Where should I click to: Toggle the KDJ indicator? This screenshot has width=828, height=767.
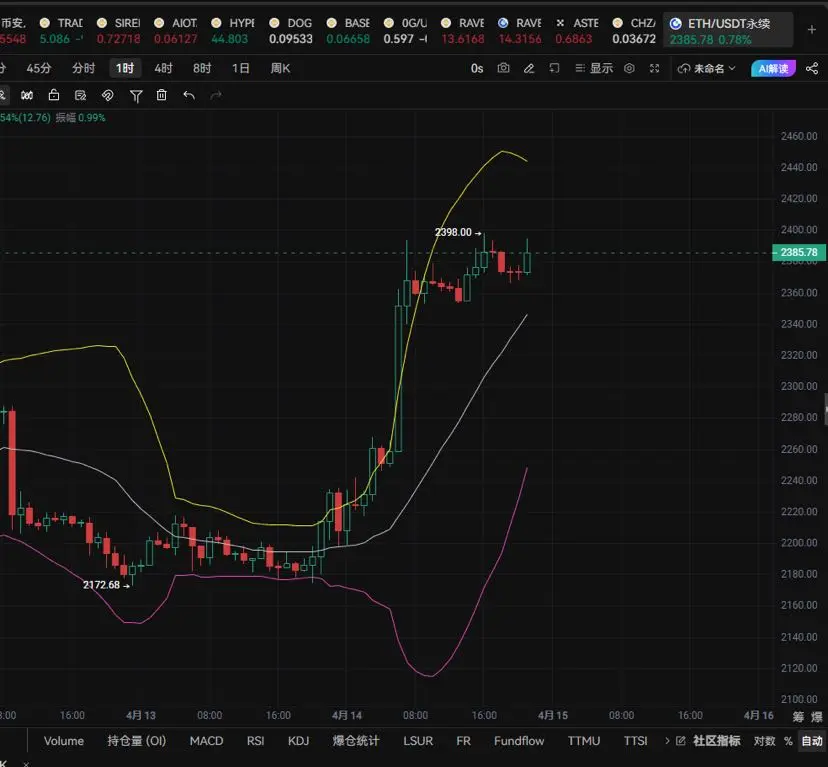tap(298, 741)
